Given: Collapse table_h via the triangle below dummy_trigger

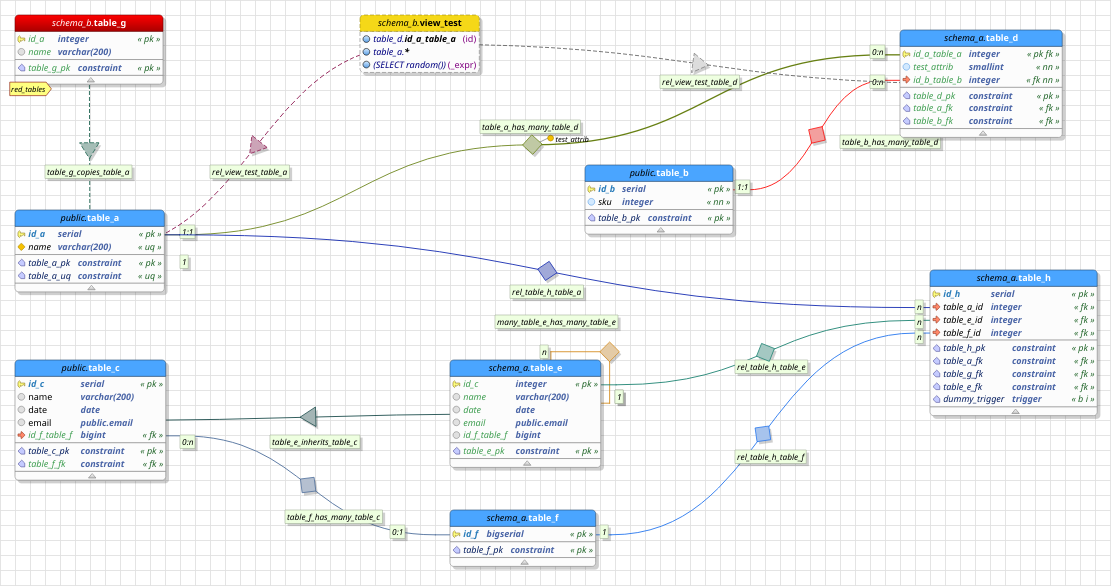Looking at the screenshot, I should [1015, 411].
